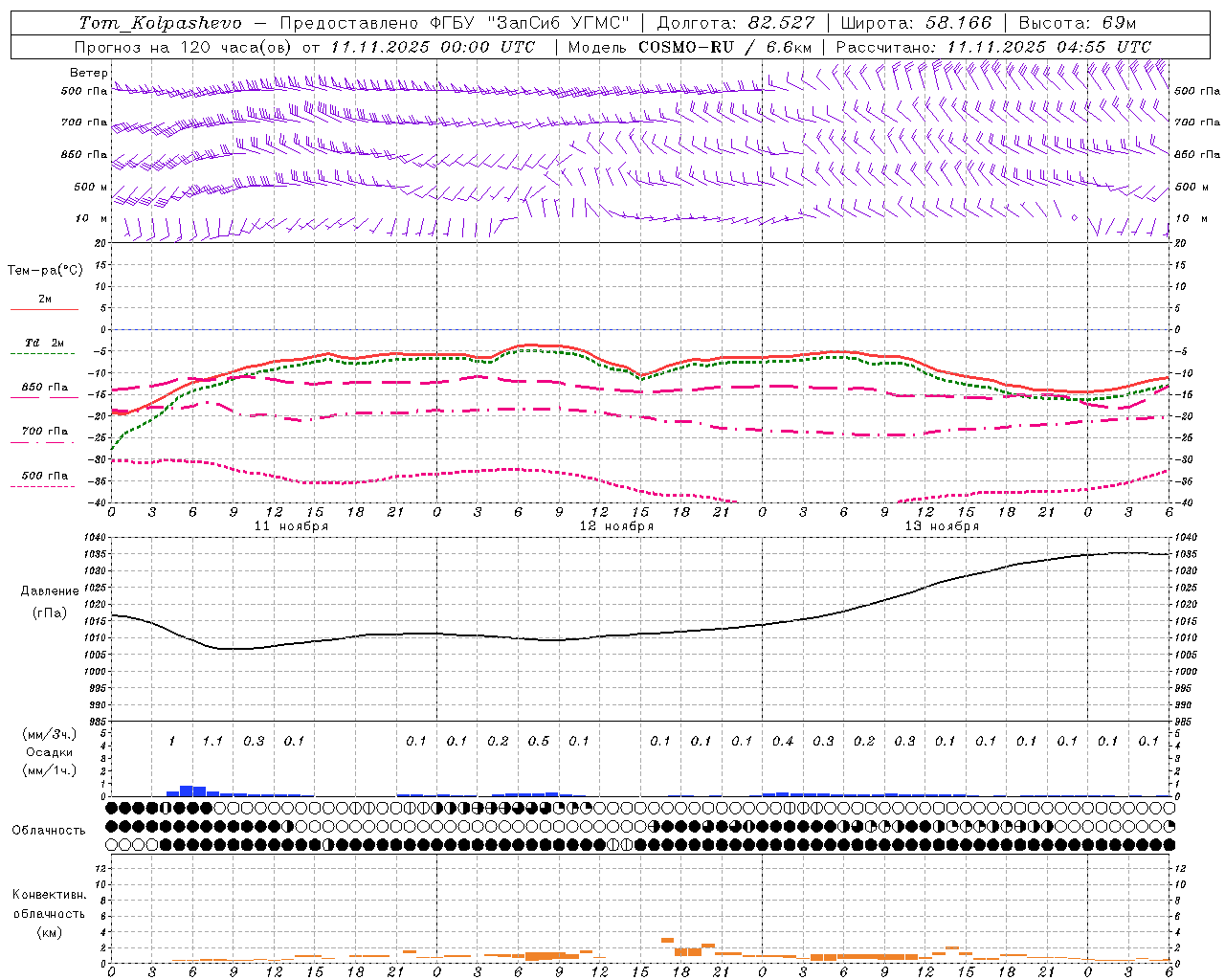Click the Конвективн. облачность label
Screen dimensions: 1225x980
(49, 904)
